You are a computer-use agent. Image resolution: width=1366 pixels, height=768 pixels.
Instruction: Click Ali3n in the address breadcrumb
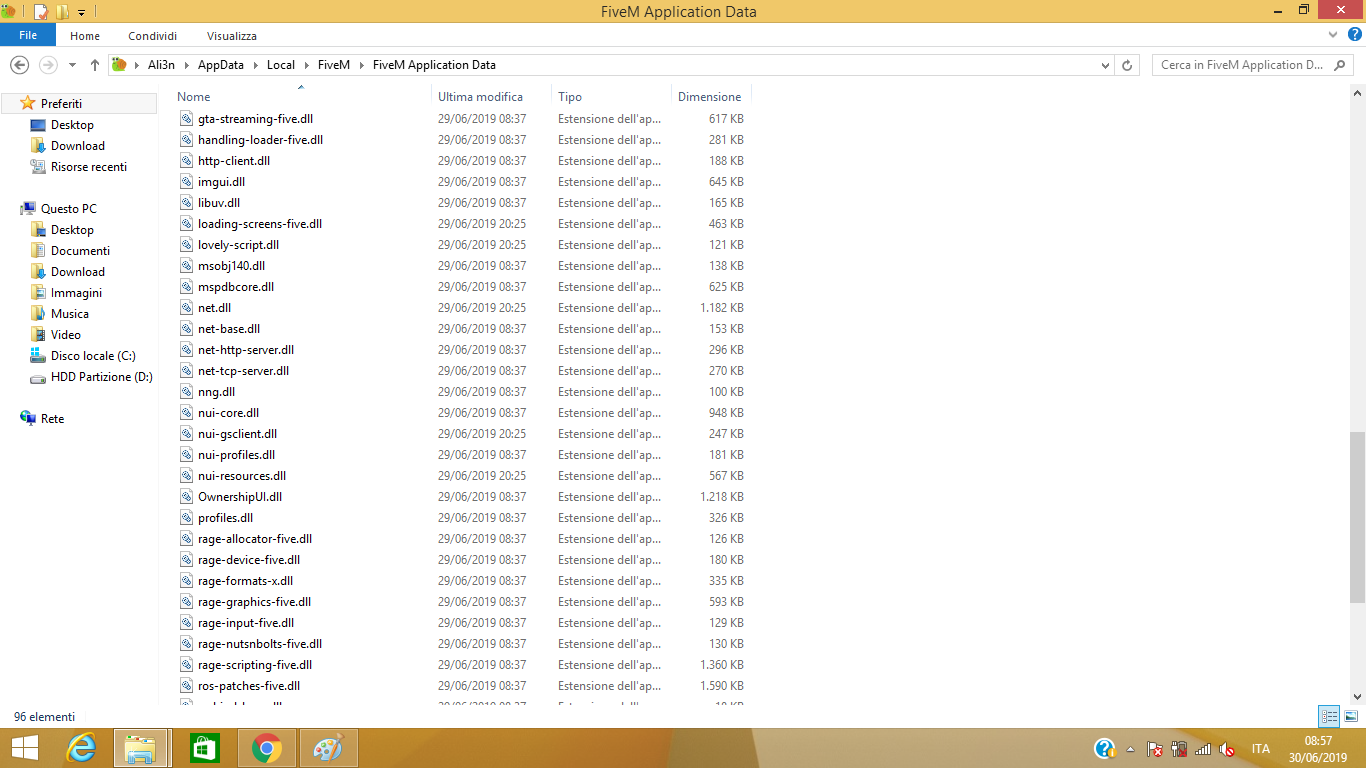[x=161, y=65]
